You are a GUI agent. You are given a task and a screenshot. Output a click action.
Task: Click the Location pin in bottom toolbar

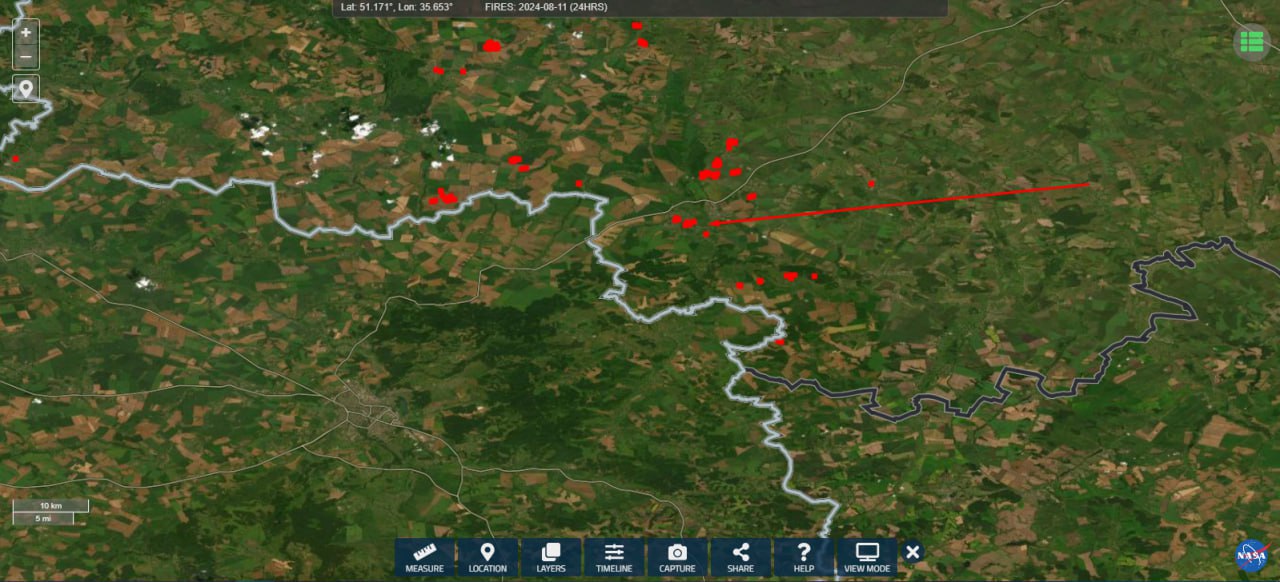point(487,557)
